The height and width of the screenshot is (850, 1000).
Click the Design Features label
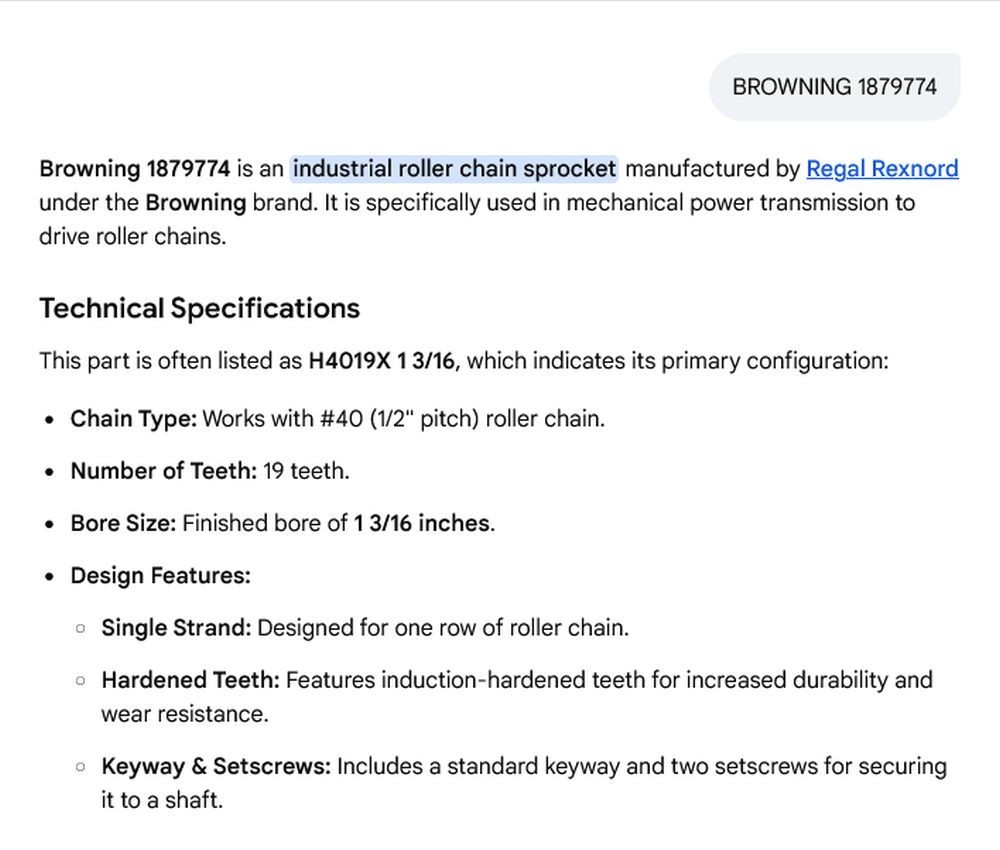(161, 576)
